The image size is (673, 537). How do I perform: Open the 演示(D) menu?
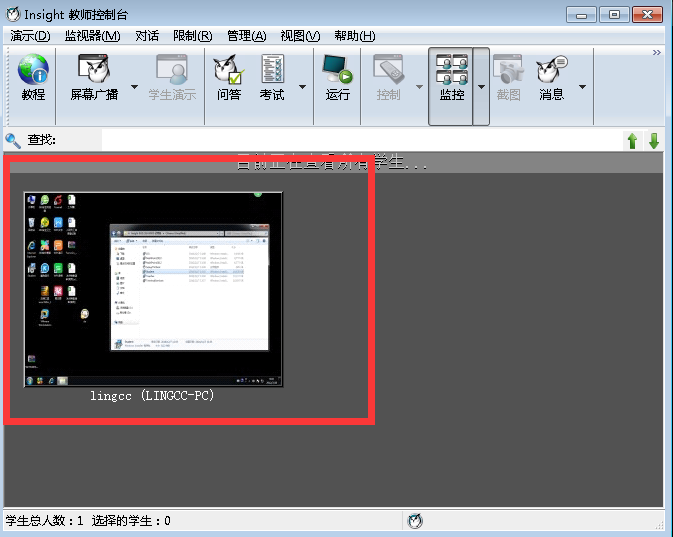pyautogui.click(x=30, y=36)
